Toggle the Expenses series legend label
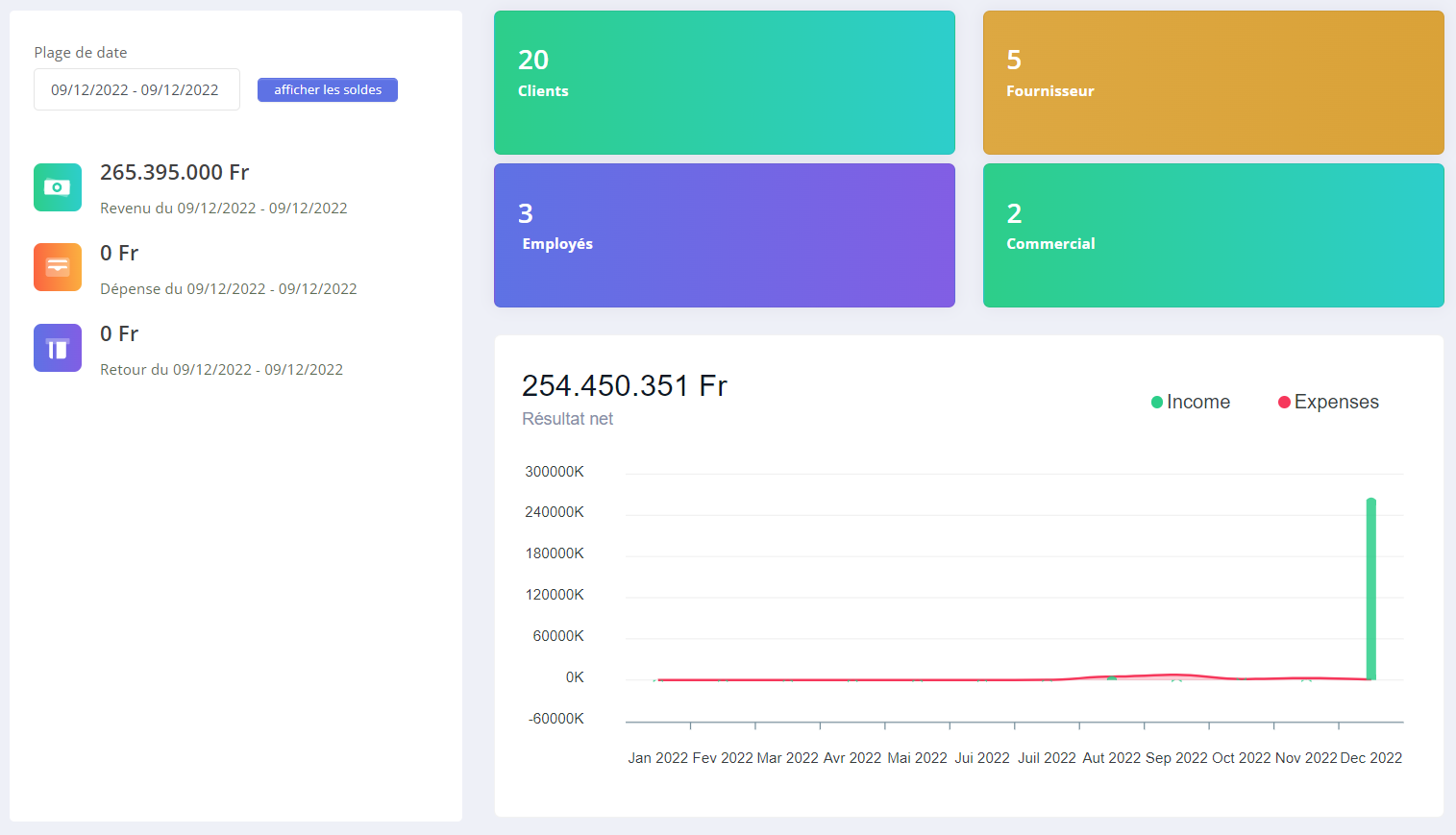 (x=1336, y=403)
